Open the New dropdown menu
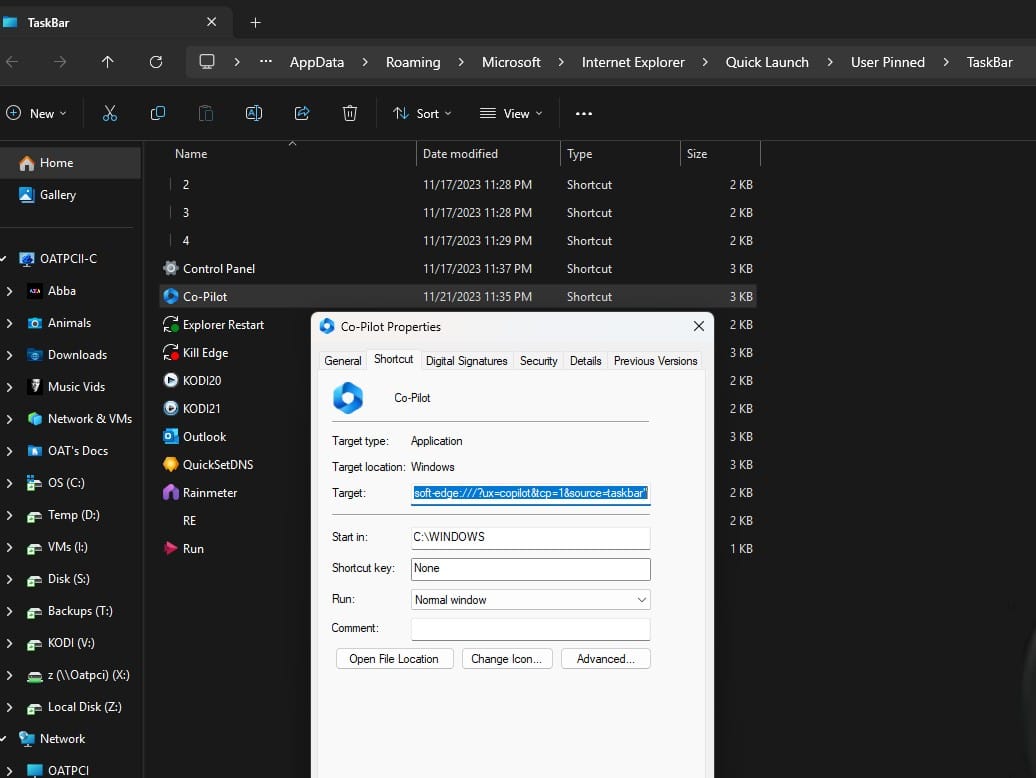Viewport: 1036px width, 778px height. 36,114
